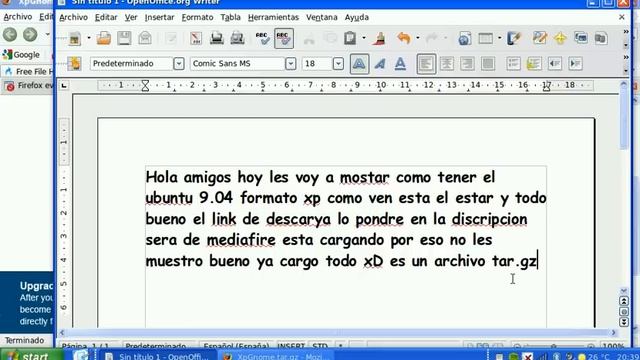Open the Gallery from the toolbar

point(580,38)
